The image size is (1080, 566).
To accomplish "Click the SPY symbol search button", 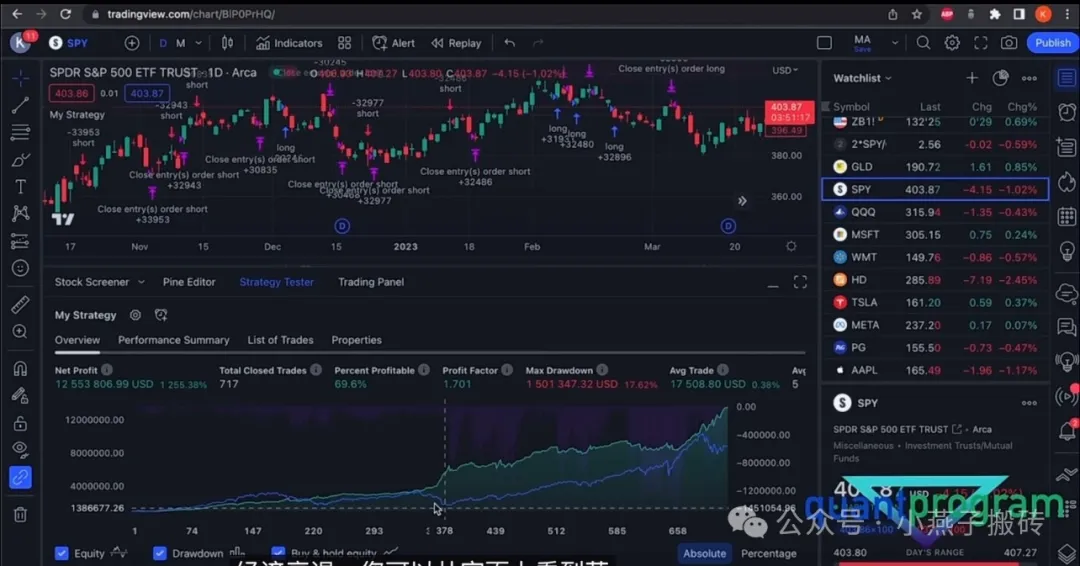I will 68,43.
